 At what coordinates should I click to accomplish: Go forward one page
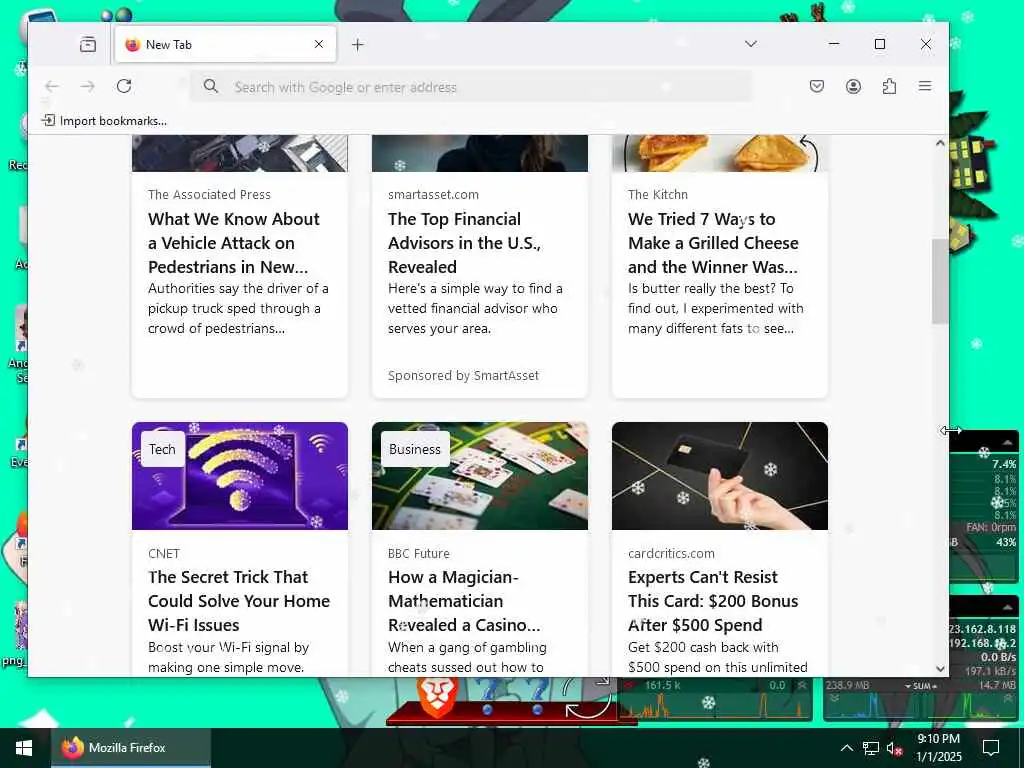pos(88,86)
